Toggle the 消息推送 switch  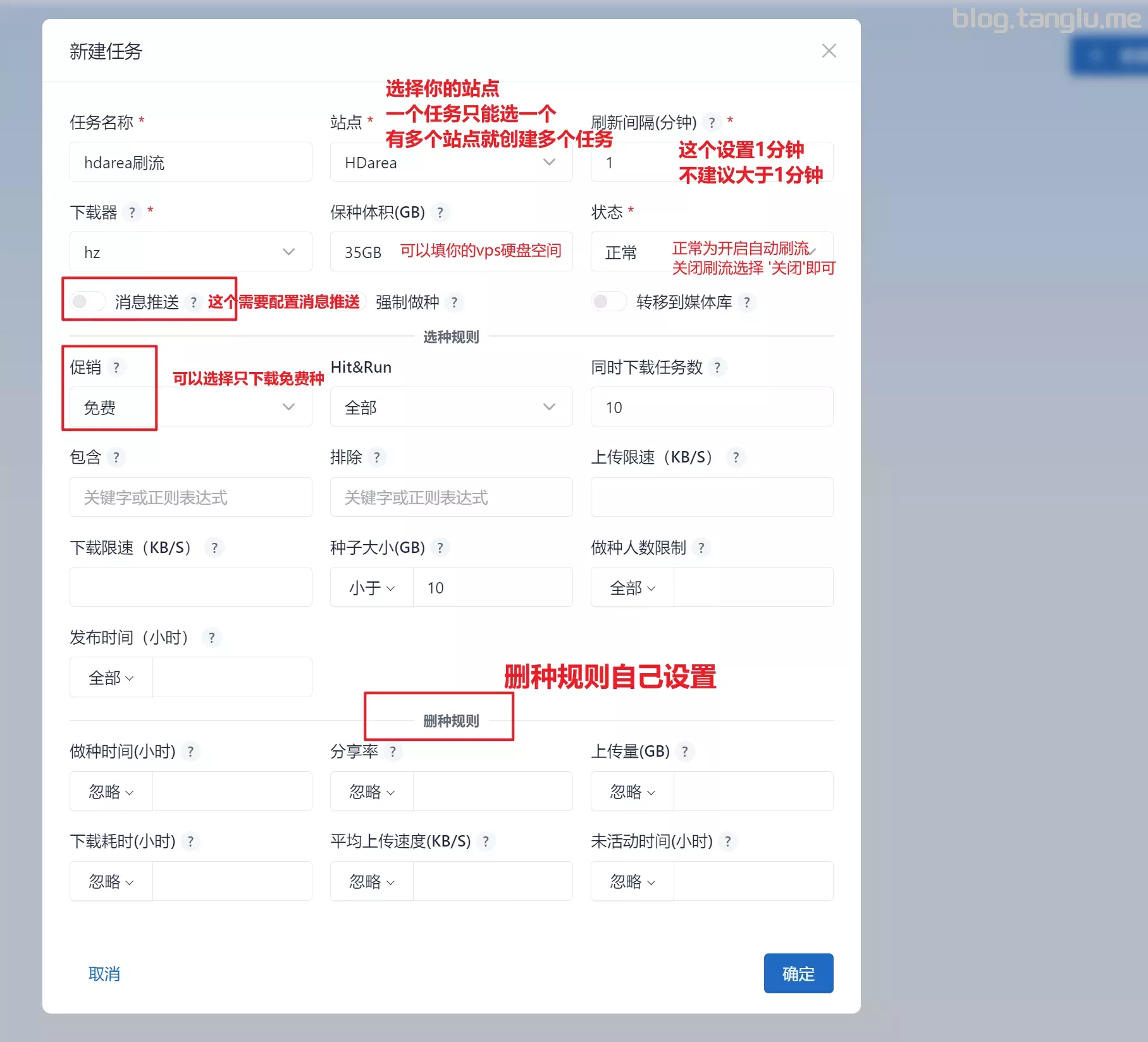pos(88,302)
